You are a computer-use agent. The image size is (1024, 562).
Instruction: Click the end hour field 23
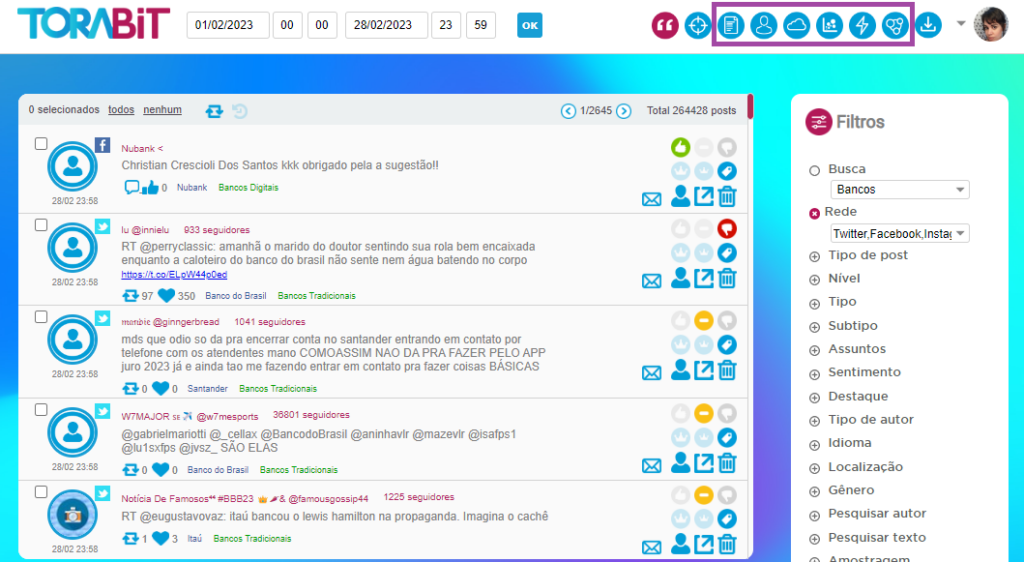tap(446, 25)
